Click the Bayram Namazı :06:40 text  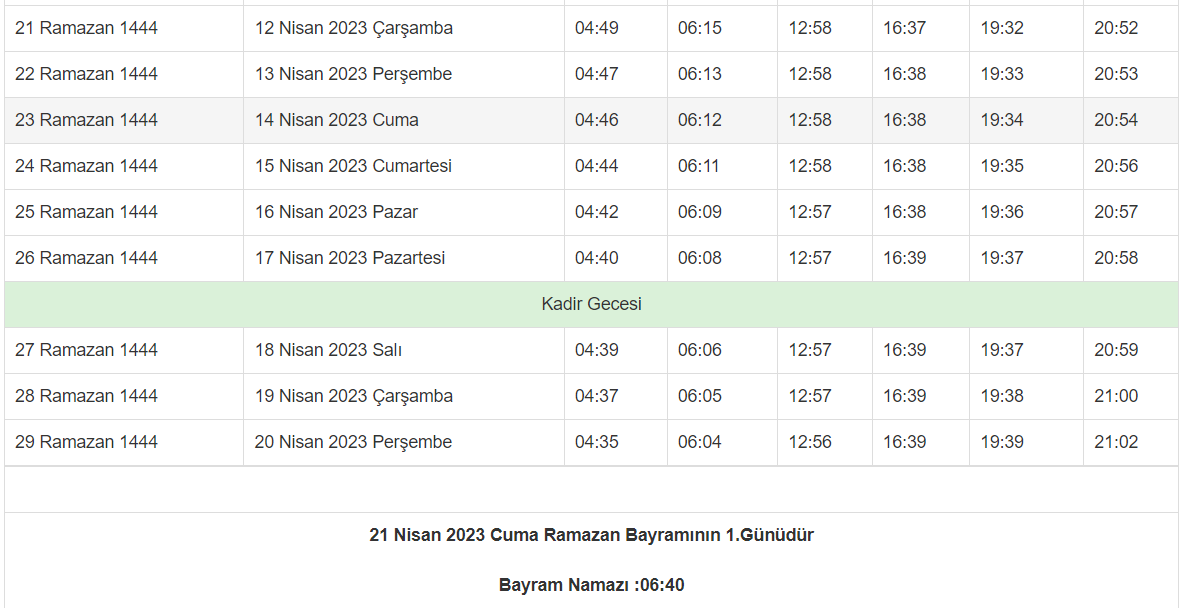pos(591,585)
